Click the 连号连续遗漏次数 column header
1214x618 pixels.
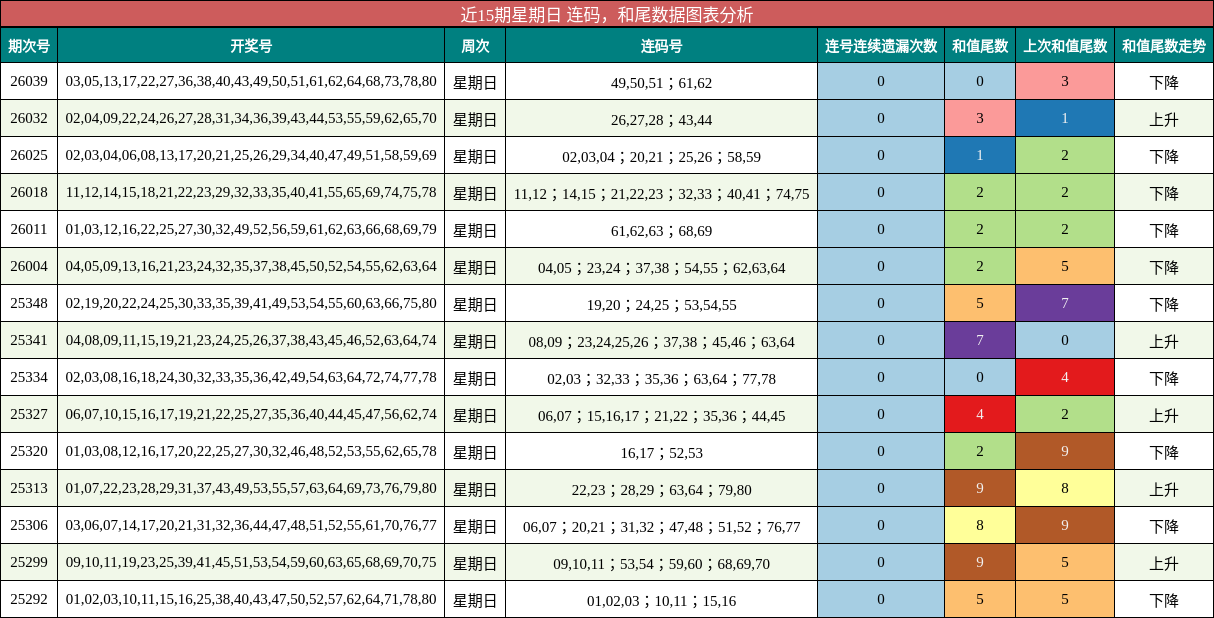(880, 45)
